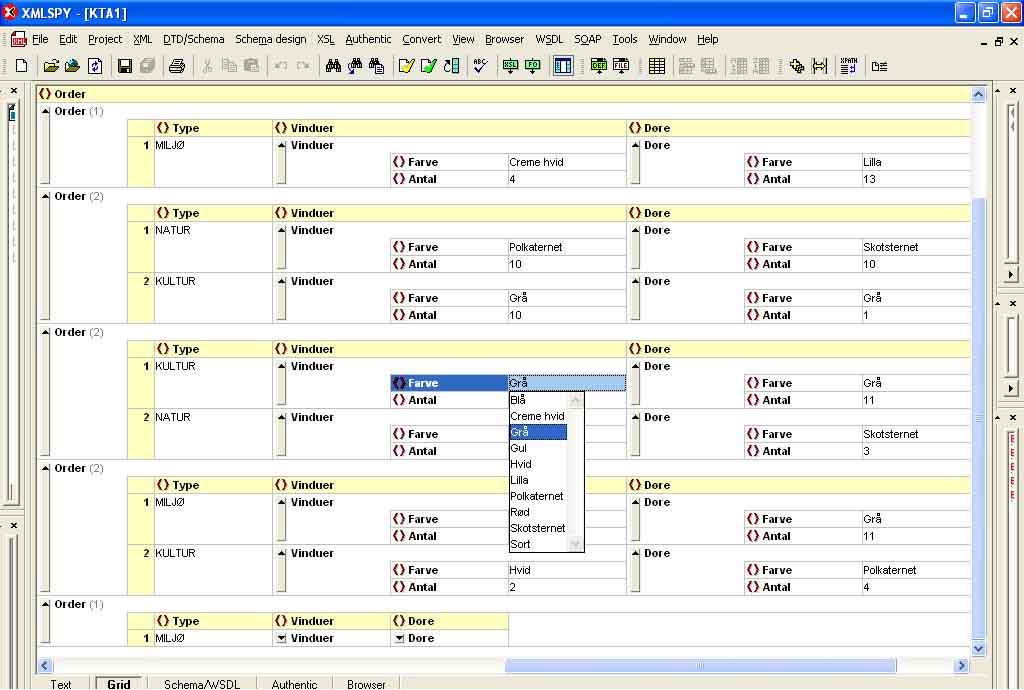
Task: Toggle the Enhanced Grid view toolbar button
Action: point(563,66)
